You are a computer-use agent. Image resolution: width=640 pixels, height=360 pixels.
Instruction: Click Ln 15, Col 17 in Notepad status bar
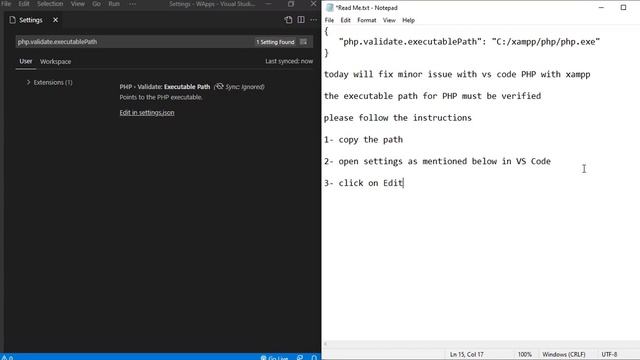tap(467, 354)
